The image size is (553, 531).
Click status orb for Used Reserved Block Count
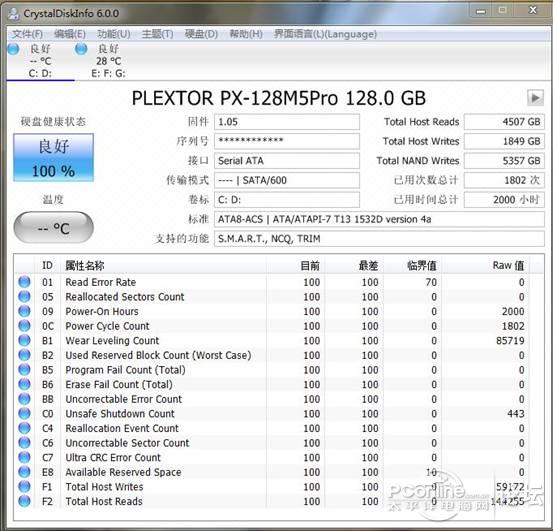coord(24,355)
